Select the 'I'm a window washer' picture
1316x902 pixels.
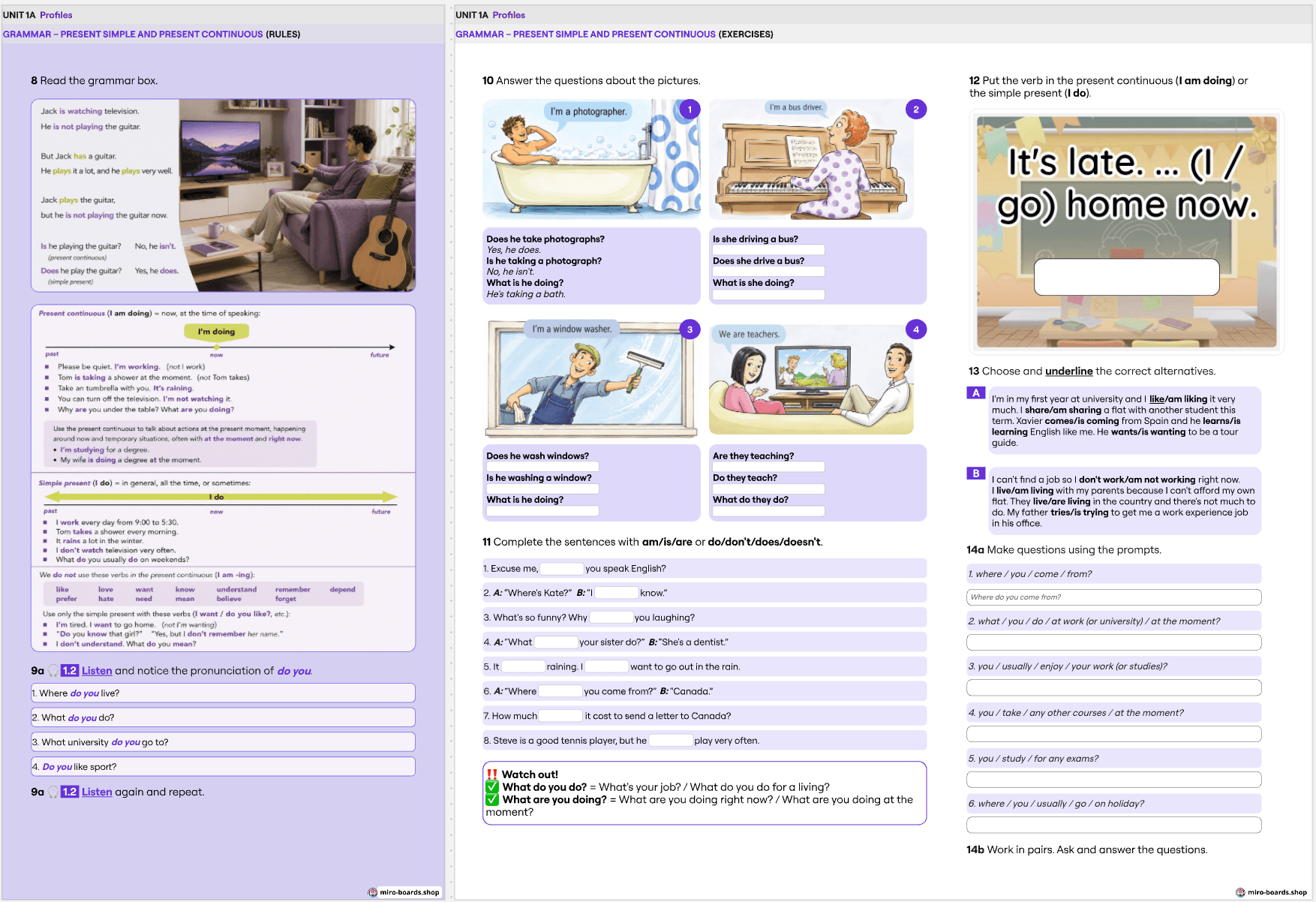(591, 378)
